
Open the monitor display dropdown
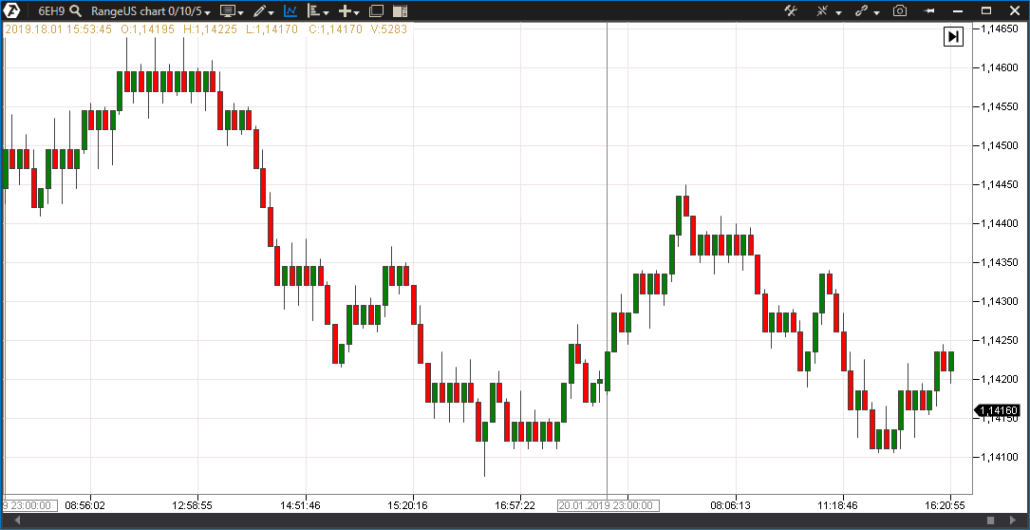click(x=231, y=11)
